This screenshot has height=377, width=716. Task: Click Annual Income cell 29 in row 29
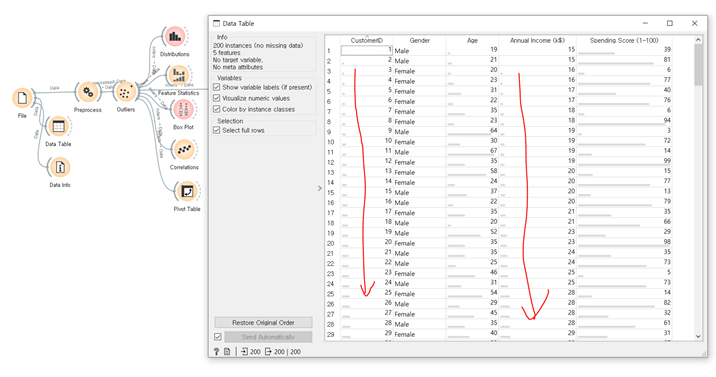coord(537,334)
